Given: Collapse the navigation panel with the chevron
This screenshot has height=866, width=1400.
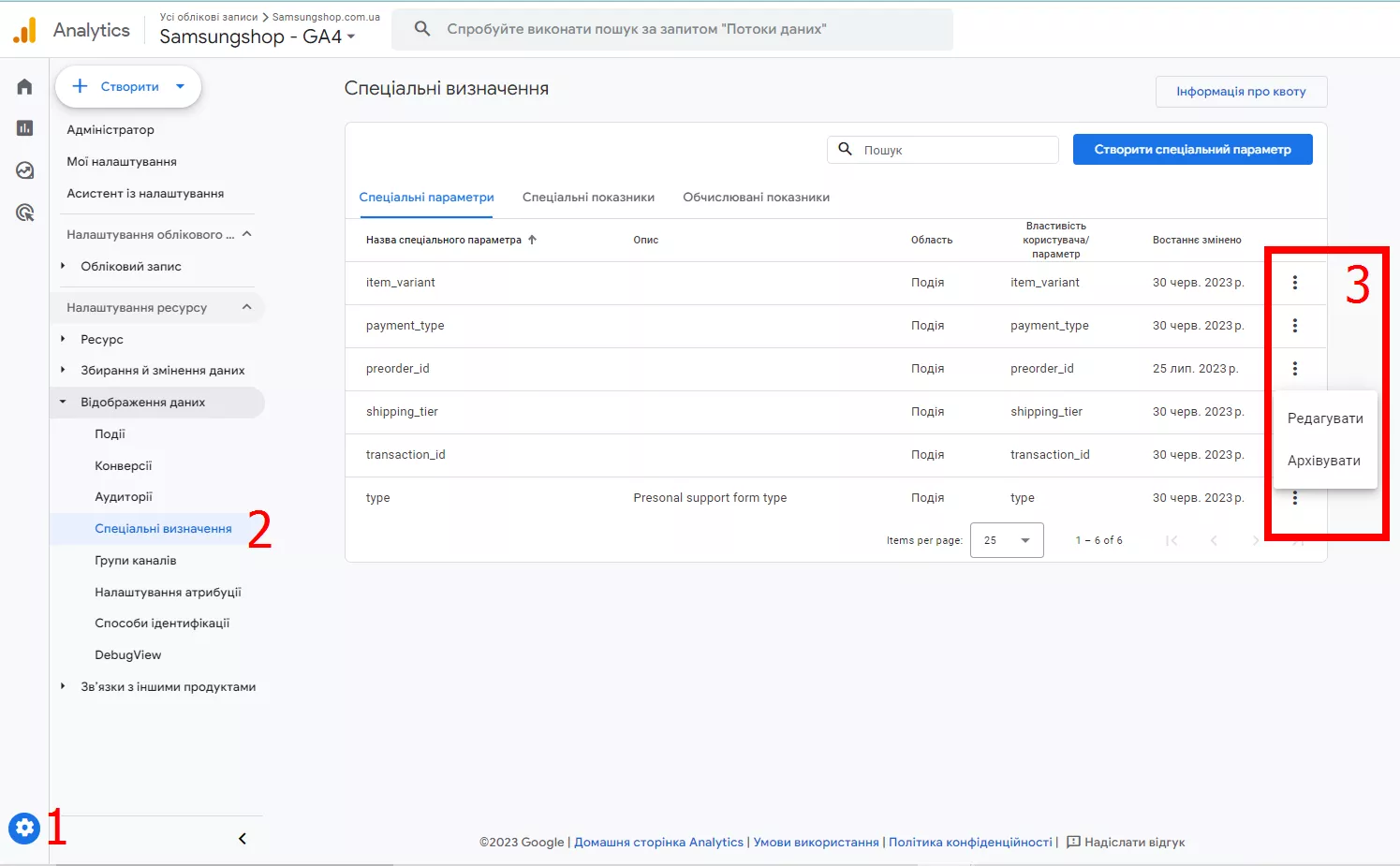Looking at the screenshot, I should pos(243,839).
